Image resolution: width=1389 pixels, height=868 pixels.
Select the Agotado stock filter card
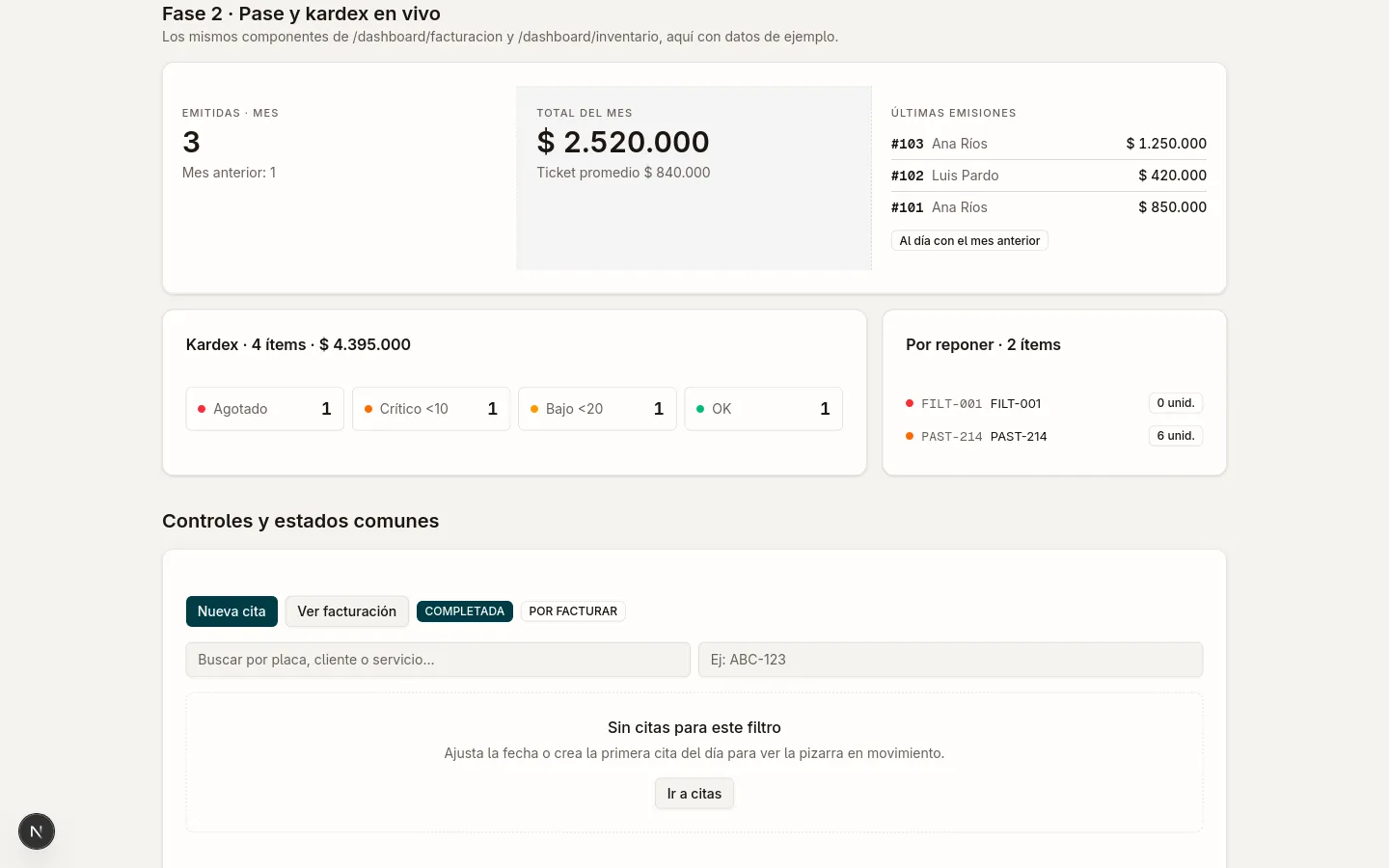pos(265,409)
